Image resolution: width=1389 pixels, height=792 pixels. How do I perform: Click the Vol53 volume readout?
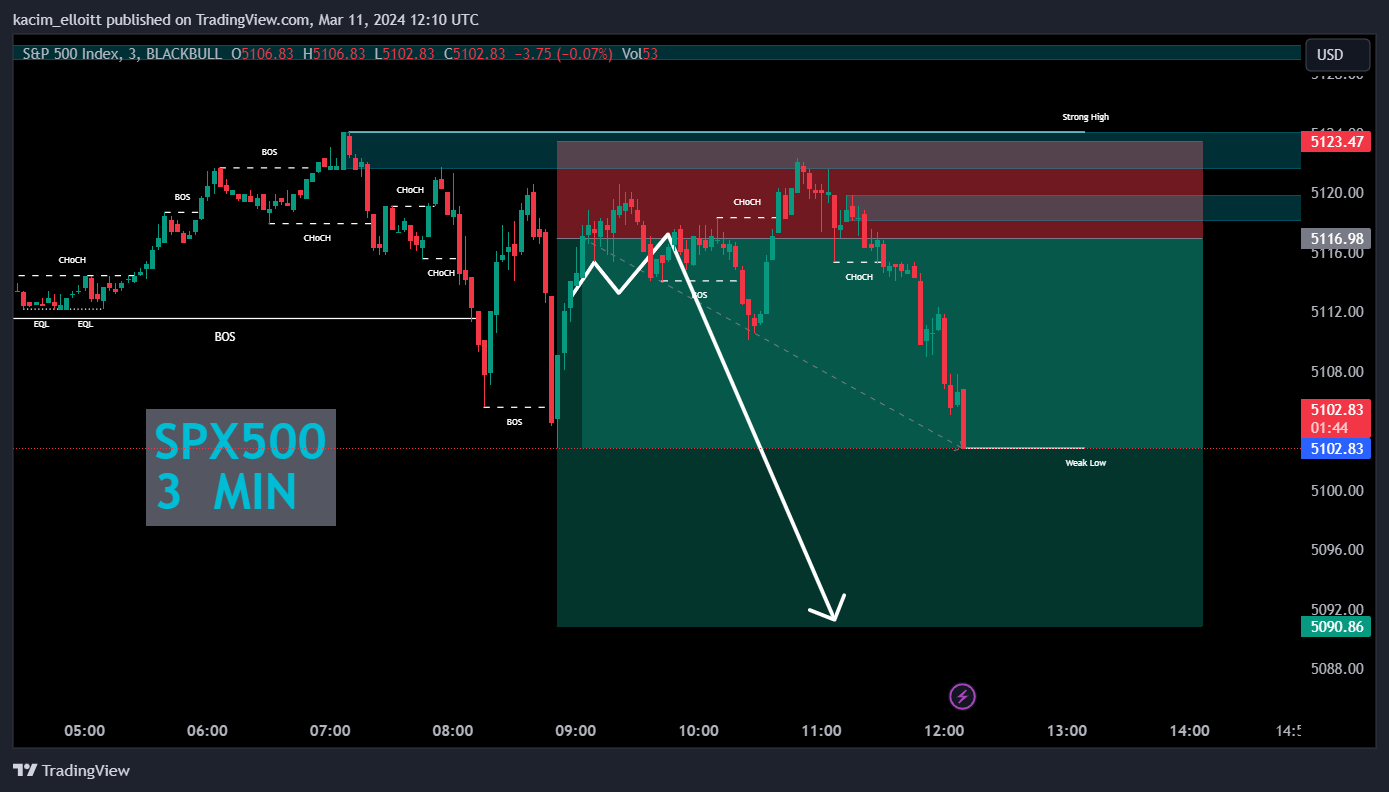pyautogui.click(x=640, y=54)
